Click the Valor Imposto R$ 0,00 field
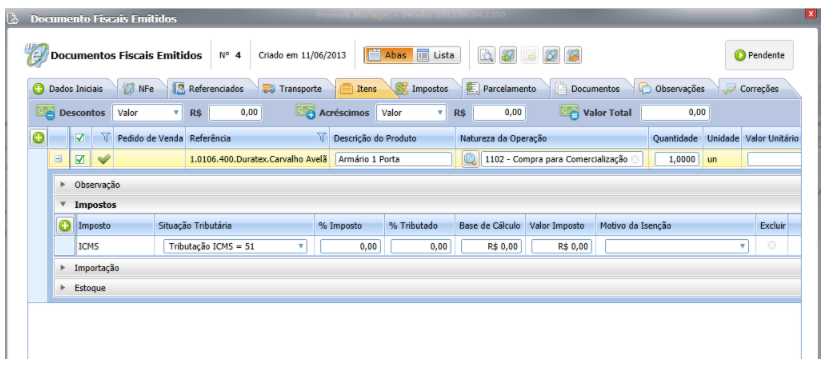Viewport: 825px width, 369px height. point(561,246)
